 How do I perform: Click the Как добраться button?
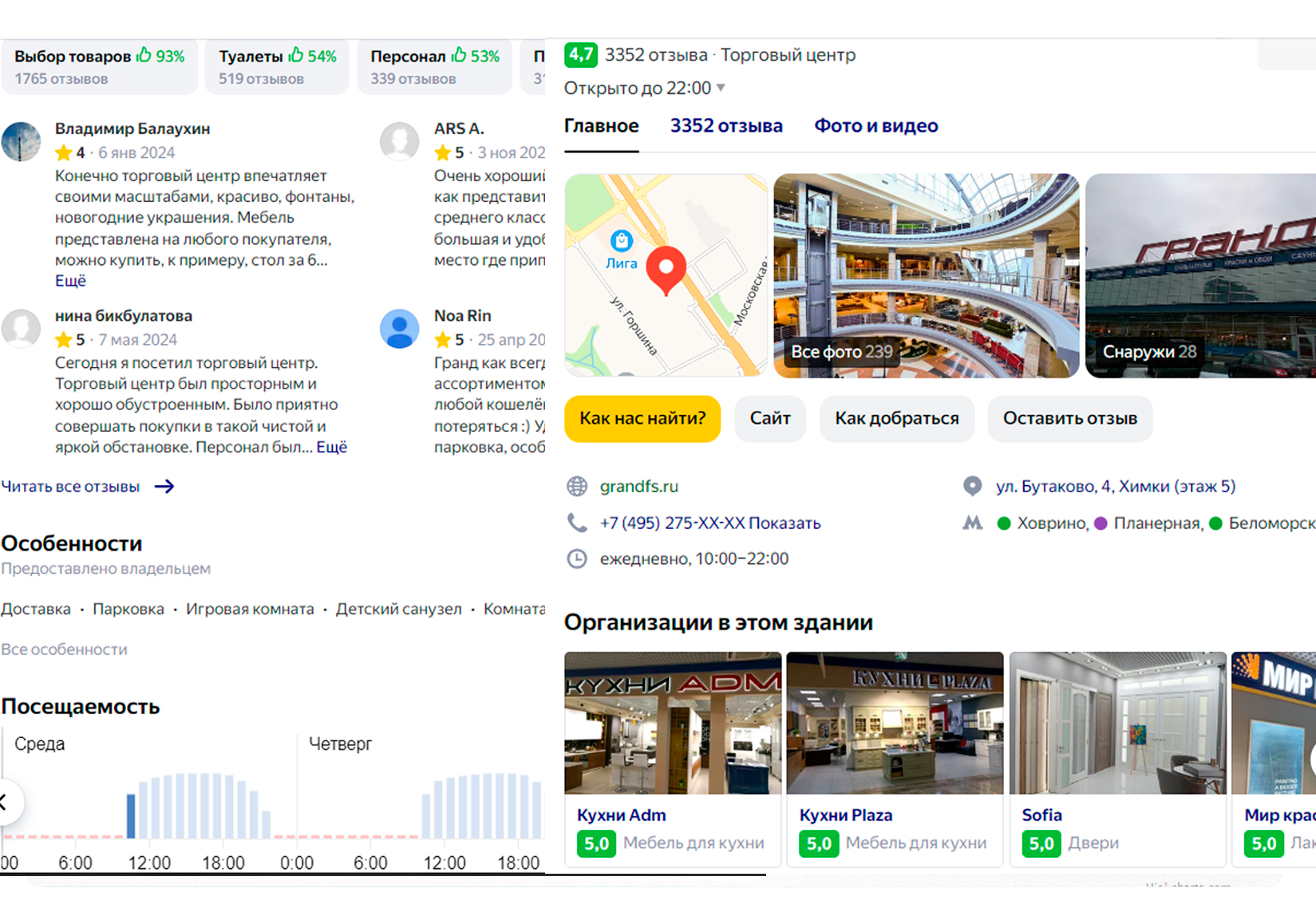tap(897, 418)
